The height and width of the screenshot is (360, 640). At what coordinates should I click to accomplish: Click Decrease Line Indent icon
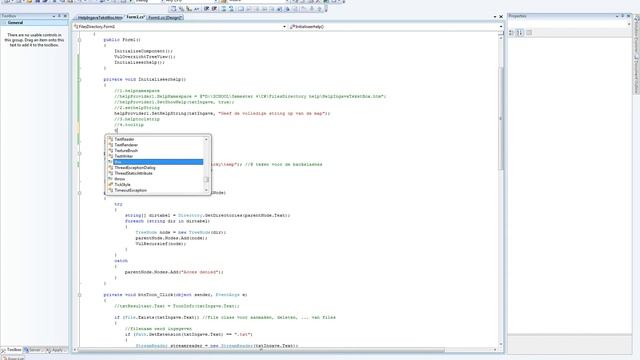tap(207, 9)
